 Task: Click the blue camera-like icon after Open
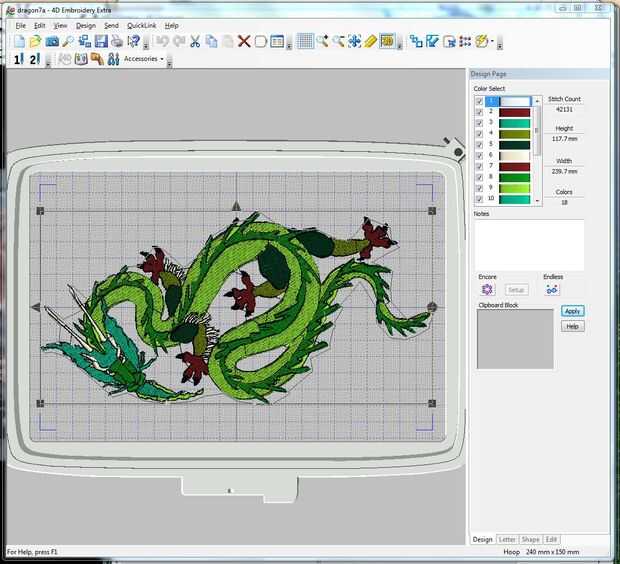click(52, 41)
